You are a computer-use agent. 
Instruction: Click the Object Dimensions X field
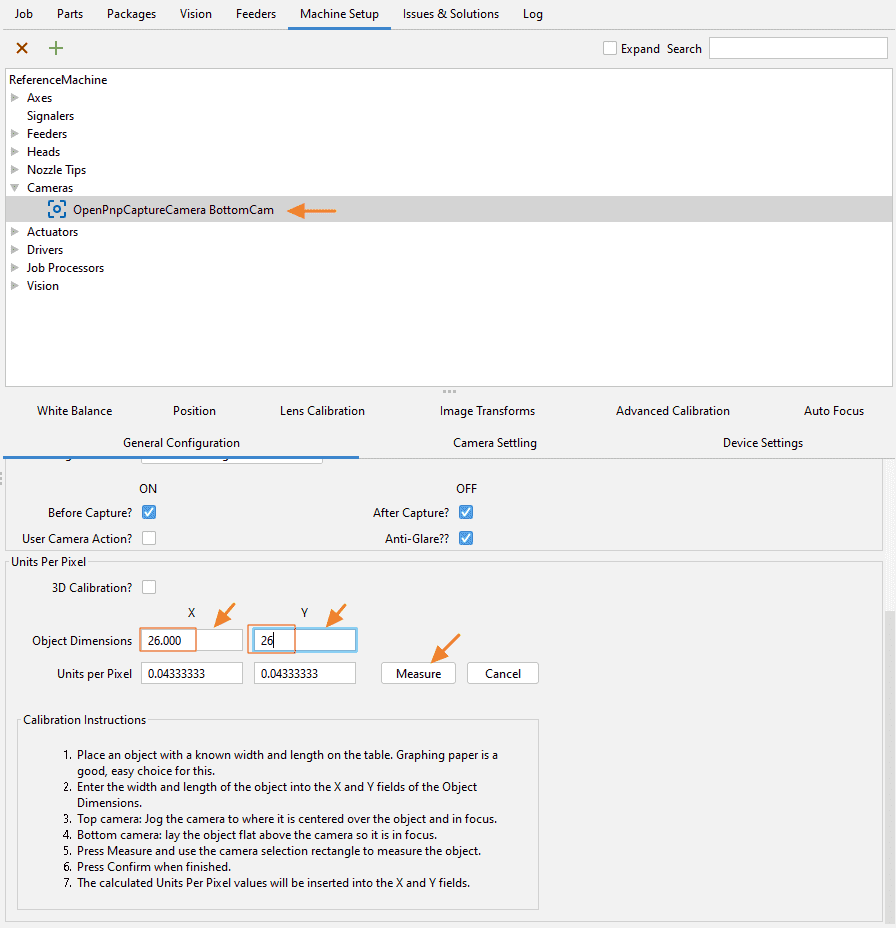click(192, 640)
